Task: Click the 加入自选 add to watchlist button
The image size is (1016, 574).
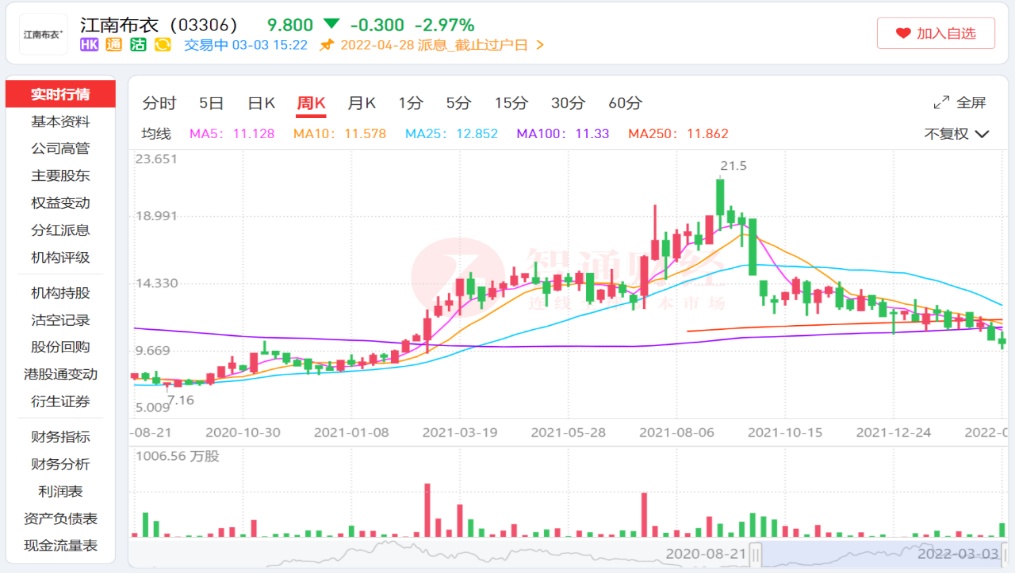Action: (x=936, y=33)
